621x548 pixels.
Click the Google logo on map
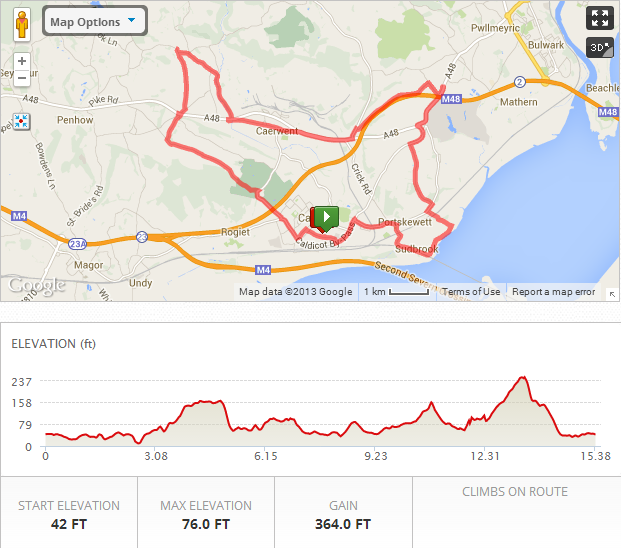(37, 285)
